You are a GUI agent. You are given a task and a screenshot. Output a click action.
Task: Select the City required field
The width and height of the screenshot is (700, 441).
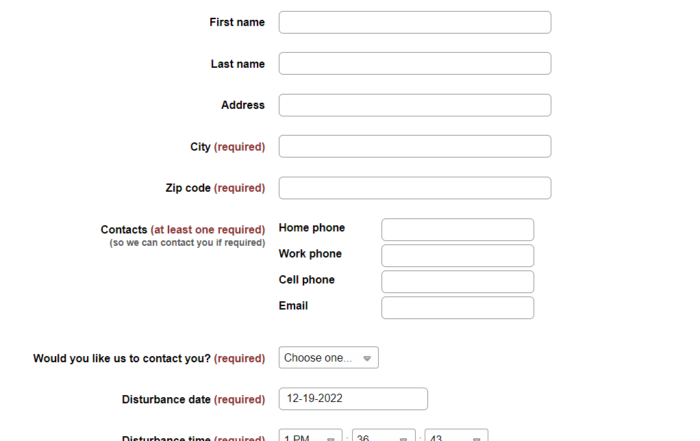(414, 146)
